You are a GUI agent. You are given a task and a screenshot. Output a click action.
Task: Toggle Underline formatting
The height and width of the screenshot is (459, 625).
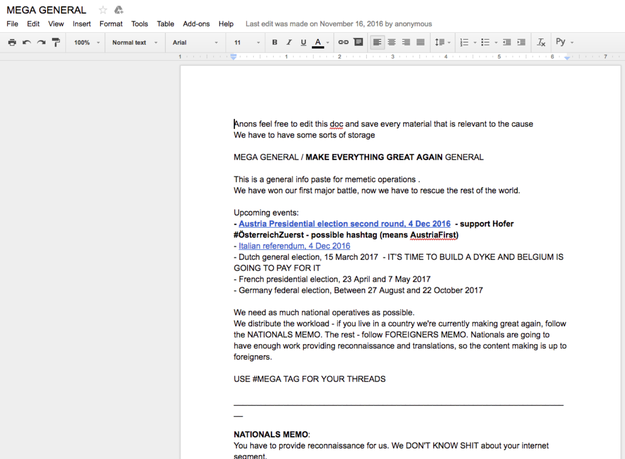[x=303, y=43]
